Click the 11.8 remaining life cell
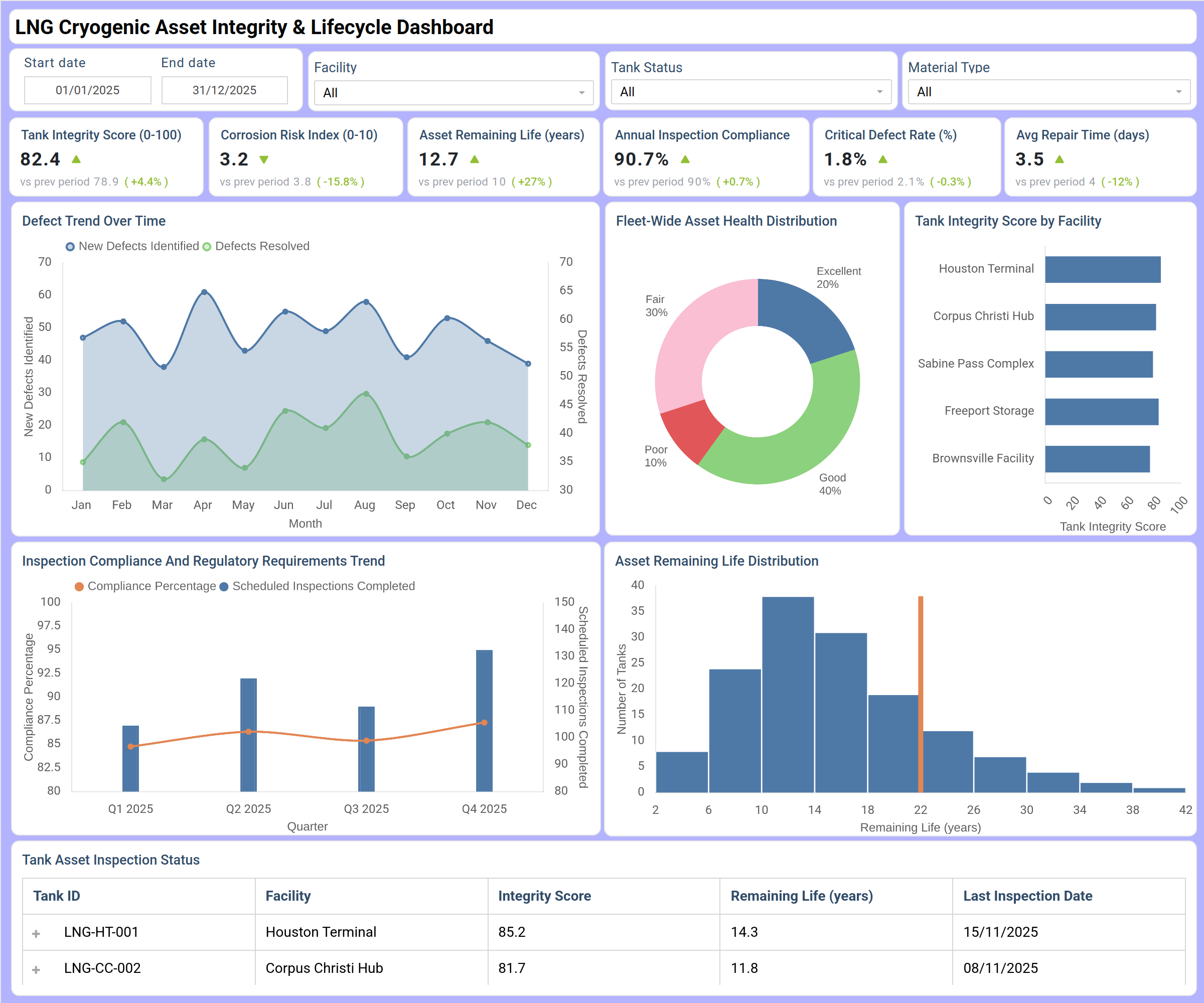This screenshot has height=1003, width=1204. [x=836, y=968]
